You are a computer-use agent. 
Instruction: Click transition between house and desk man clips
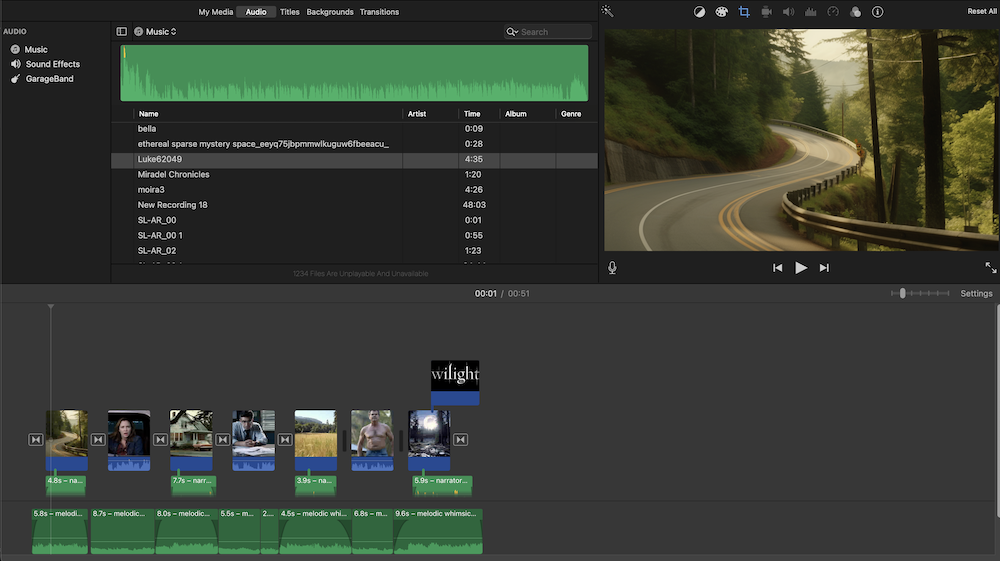click(222, 439)
